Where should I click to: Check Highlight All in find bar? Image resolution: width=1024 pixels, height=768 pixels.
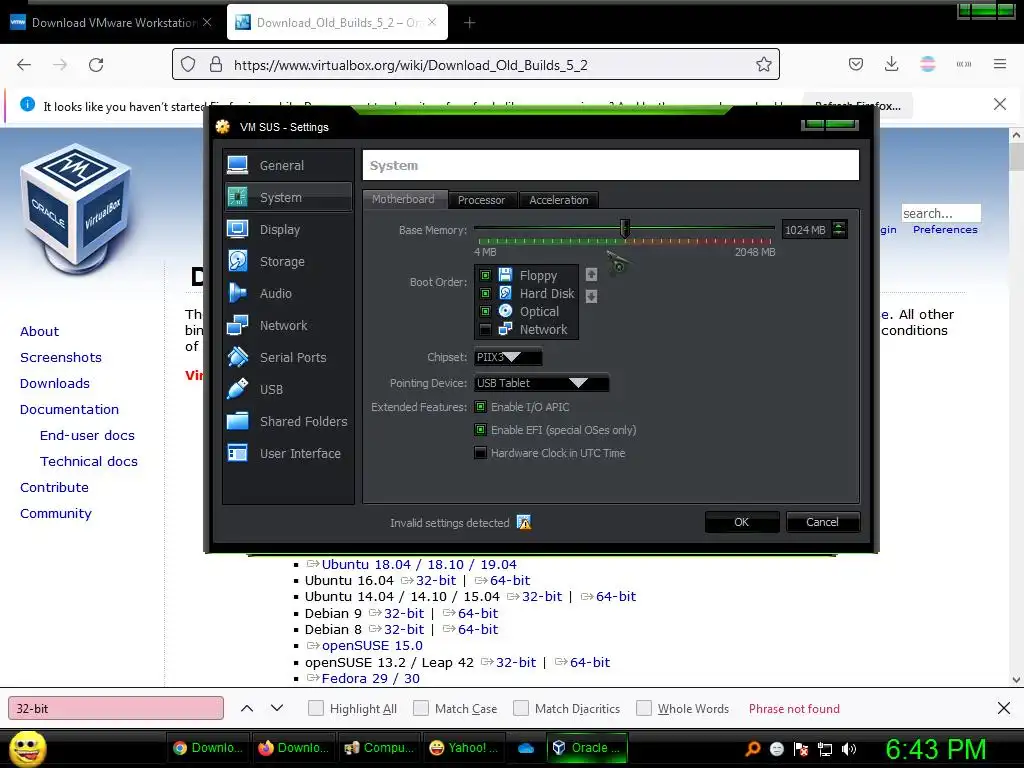point(315,708)
